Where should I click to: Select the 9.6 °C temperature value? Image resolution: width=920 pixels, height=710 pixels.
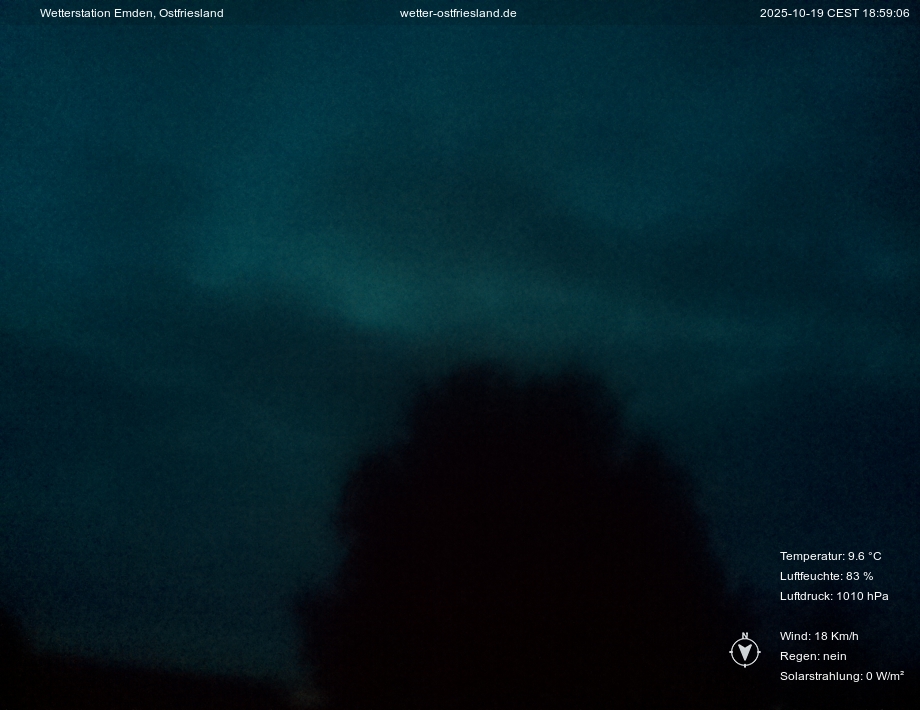pyautogui.click(x=865, y=556)
